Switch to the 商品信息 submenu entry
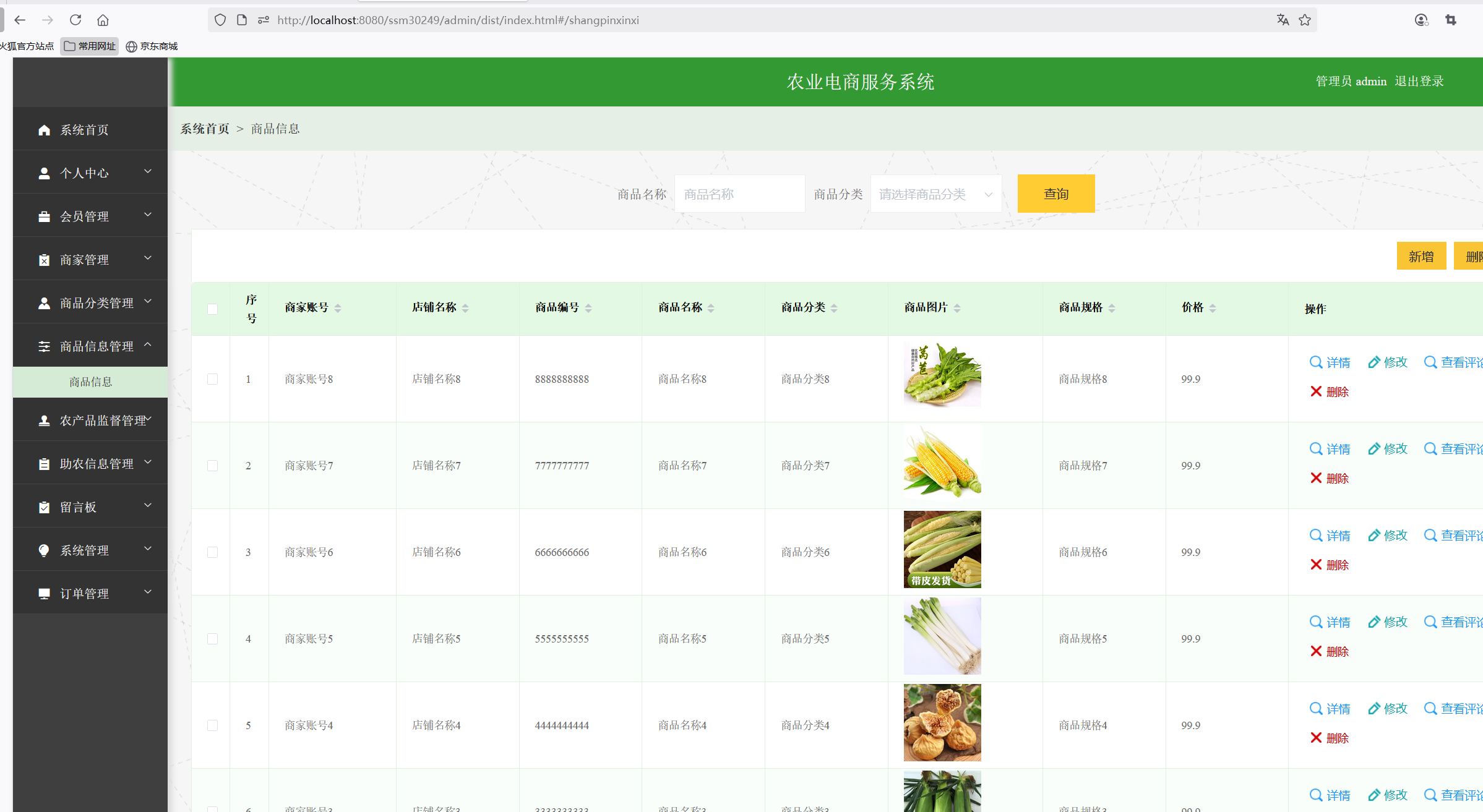 (x=90, y=382)
